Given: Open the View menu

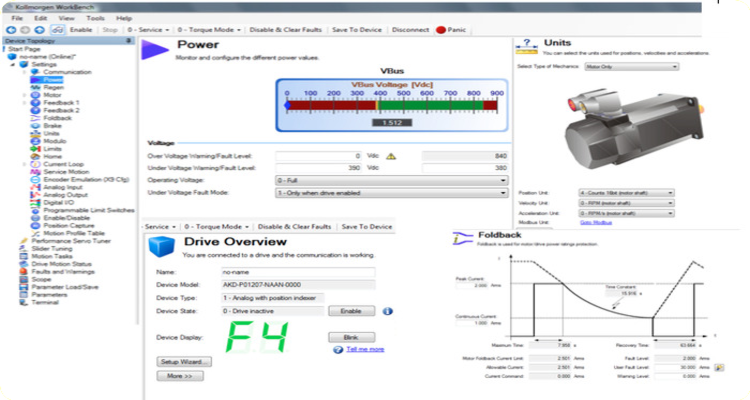Looking at the screenshot, I should (66, 18).
